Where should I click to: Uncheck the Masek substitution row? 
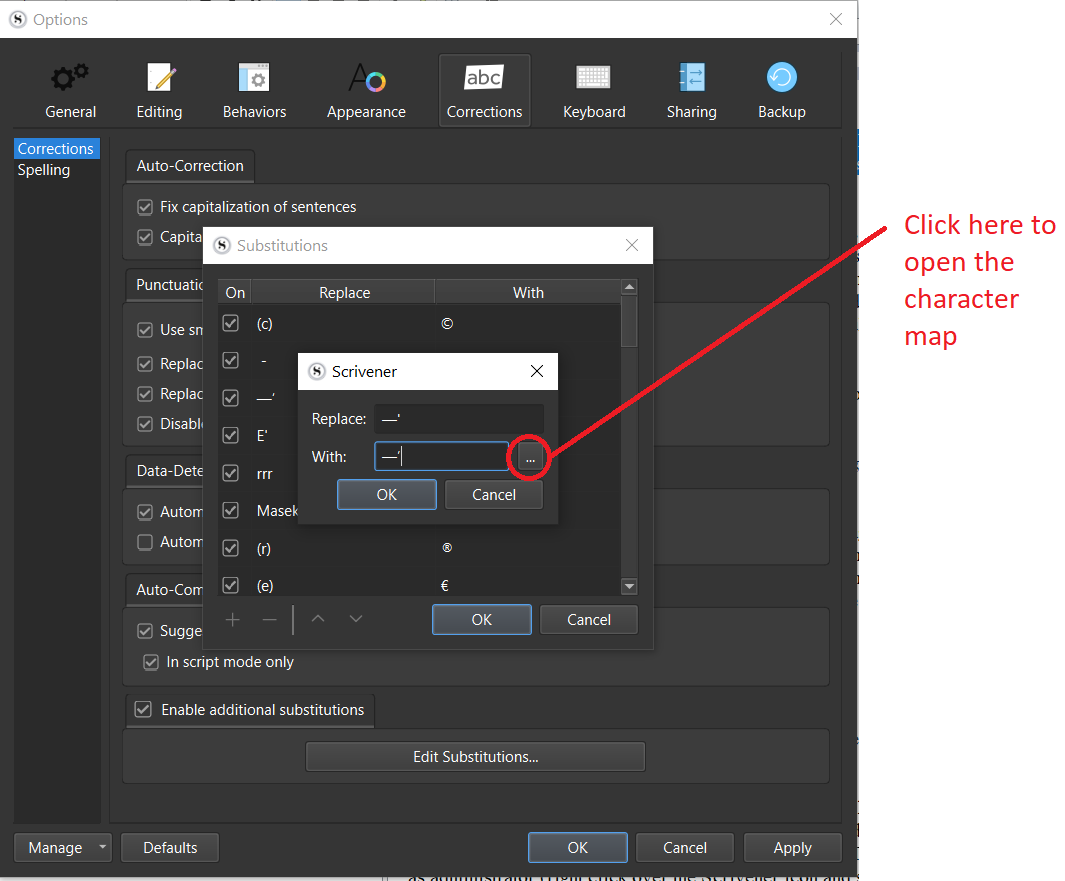tap(231, 510)
